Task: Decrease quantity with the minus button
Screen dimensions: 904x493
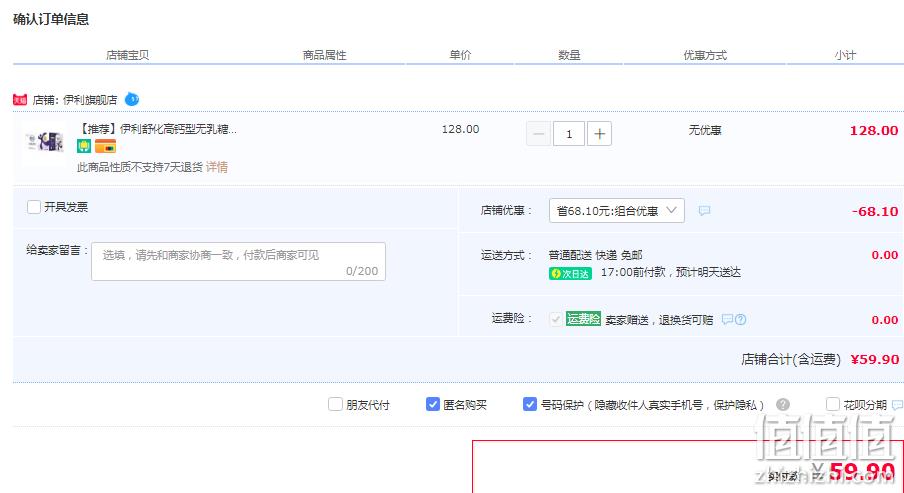Action: click(x=538, y=134)
